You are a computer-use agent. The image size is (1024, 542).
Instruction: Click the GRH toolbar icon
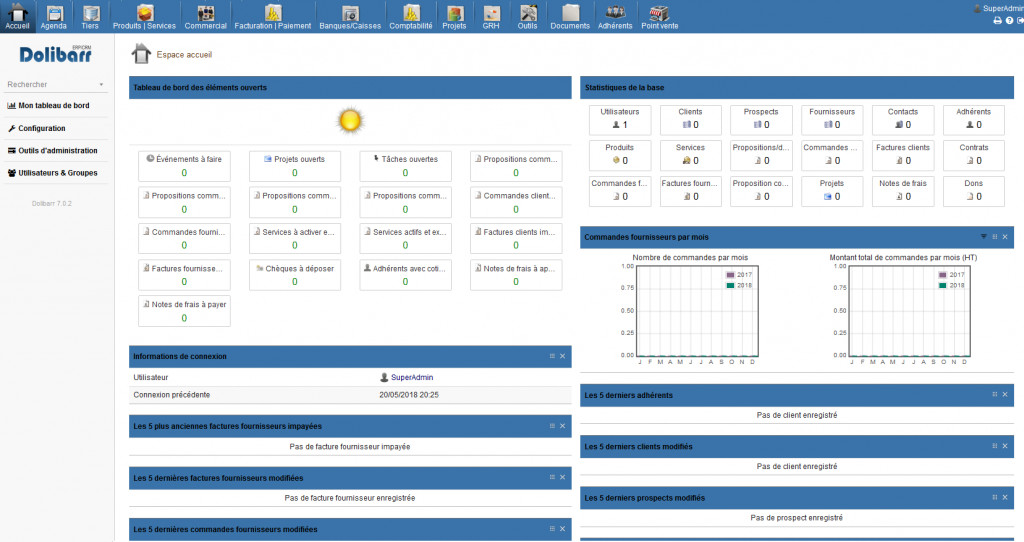tap(491, 12)
